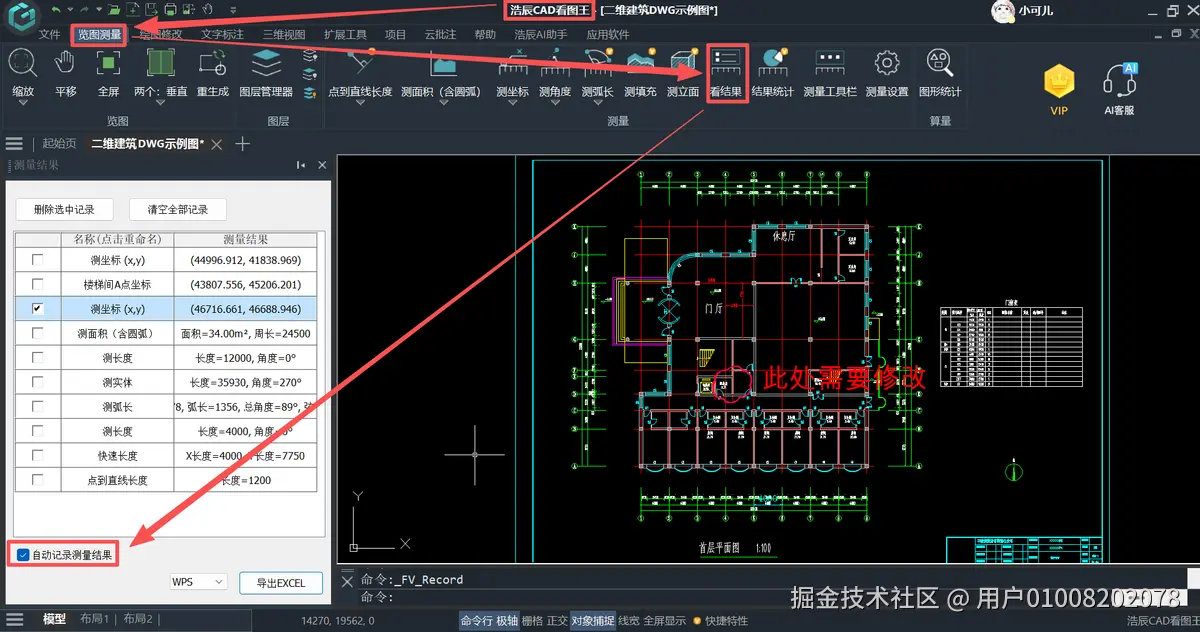The height and width of the screenshot is (632, 1200).
Task: Switch to the 起始页 document tab
Action: 59,144
